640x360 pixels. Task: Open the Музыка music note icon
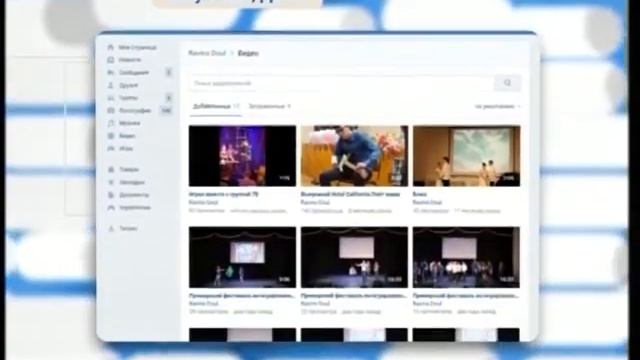click(111, 123)
